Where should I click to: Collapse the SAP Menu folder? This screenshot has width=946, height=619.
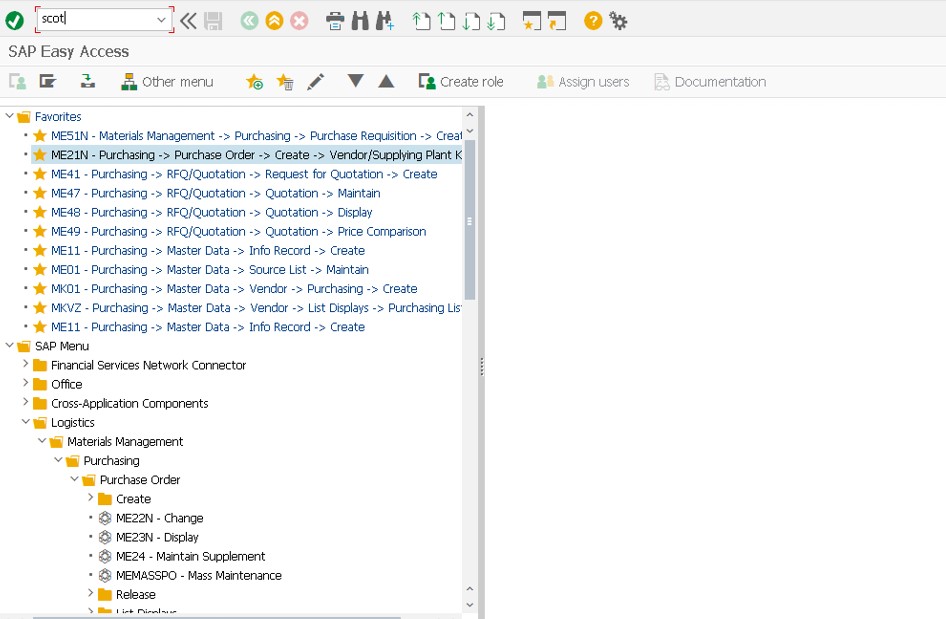[10, 345]
